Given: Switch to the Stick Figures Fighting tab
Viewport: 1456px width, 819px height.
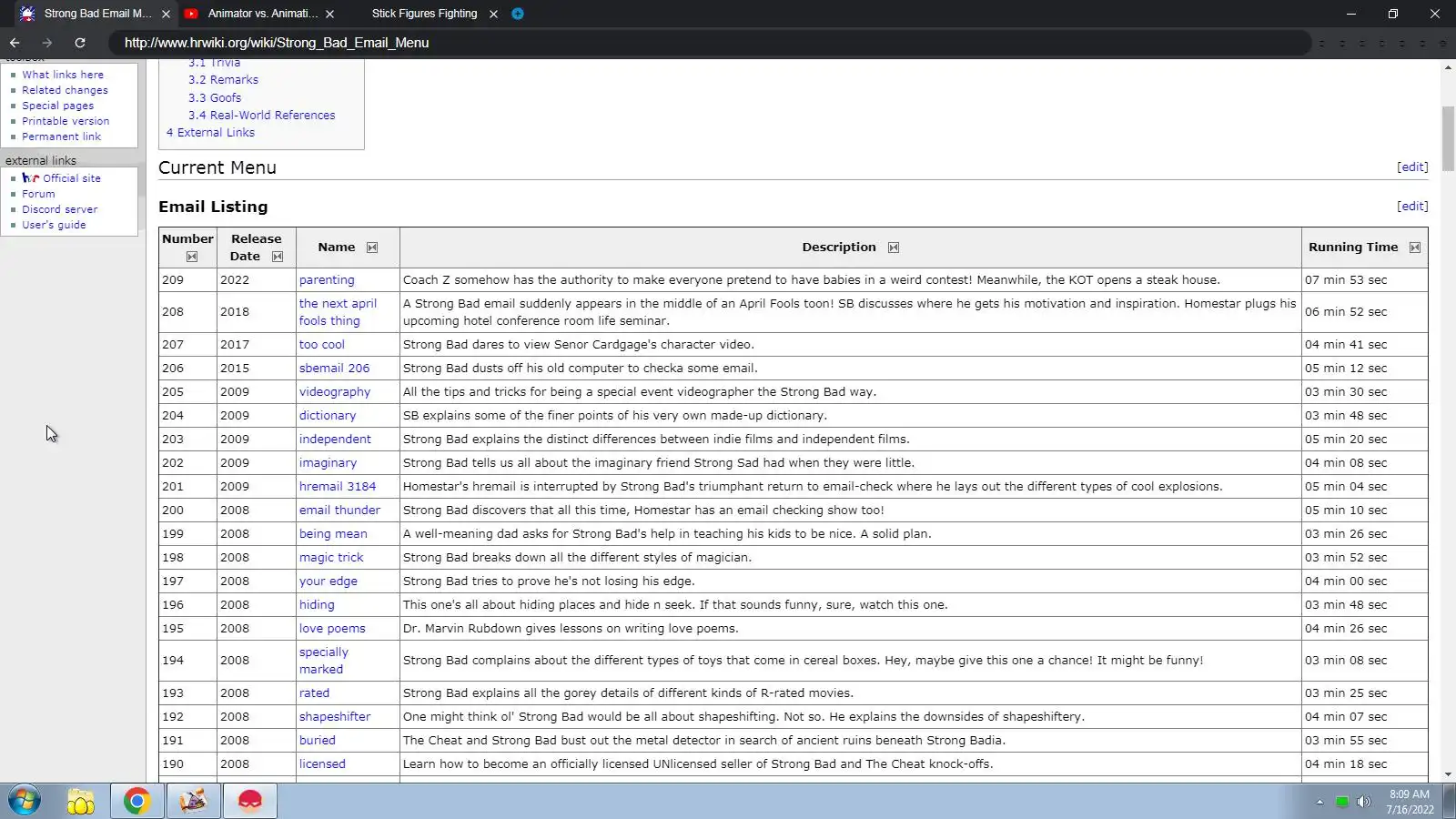Looking at the screenshot, I should click(x=424, y=14).
